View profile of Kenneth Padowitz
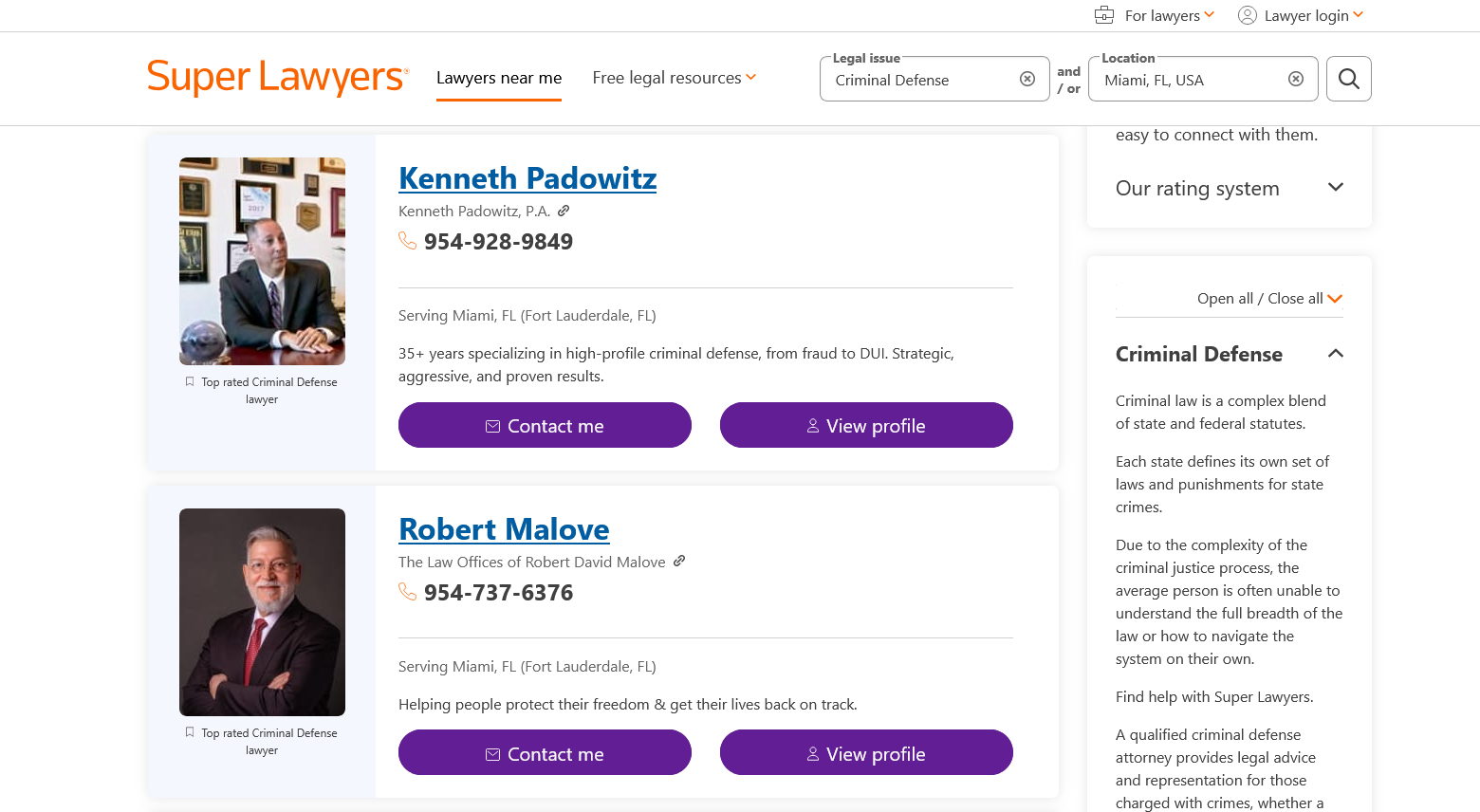 [x=866, y=426]
